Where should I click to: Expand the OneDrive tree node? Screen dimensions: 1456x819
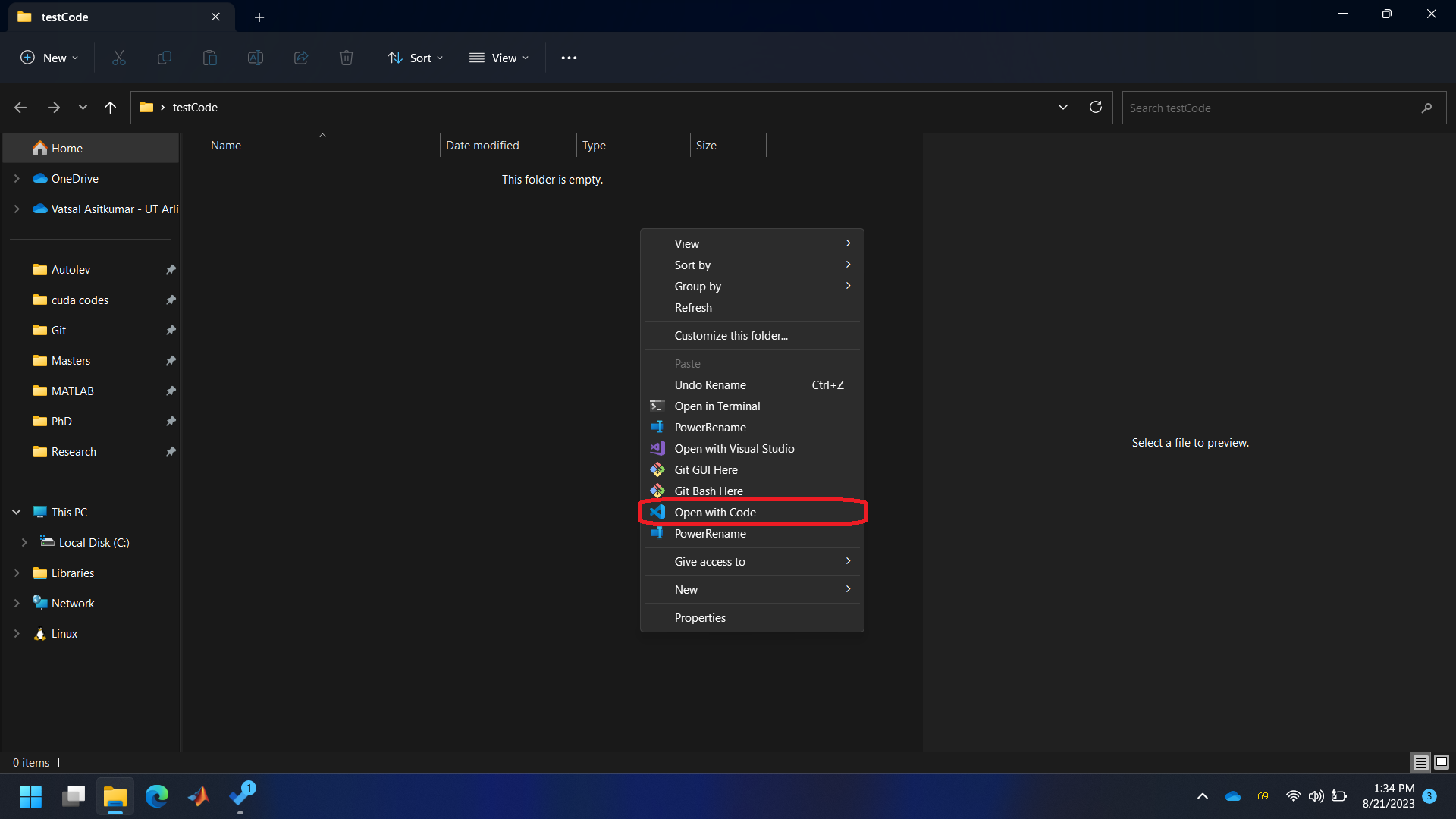17,179
